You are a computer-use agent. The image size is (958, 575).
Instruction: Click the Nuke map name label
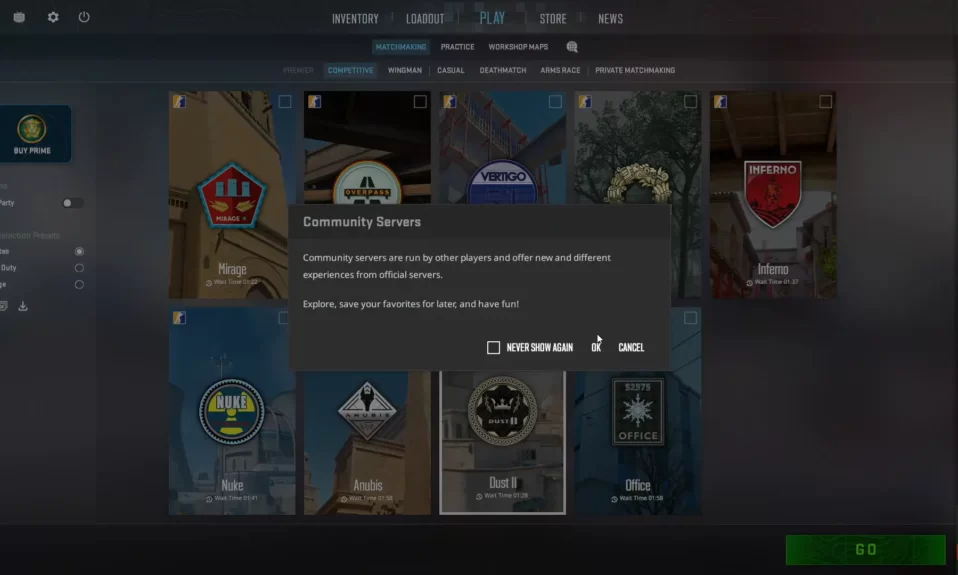pos(232,485)
